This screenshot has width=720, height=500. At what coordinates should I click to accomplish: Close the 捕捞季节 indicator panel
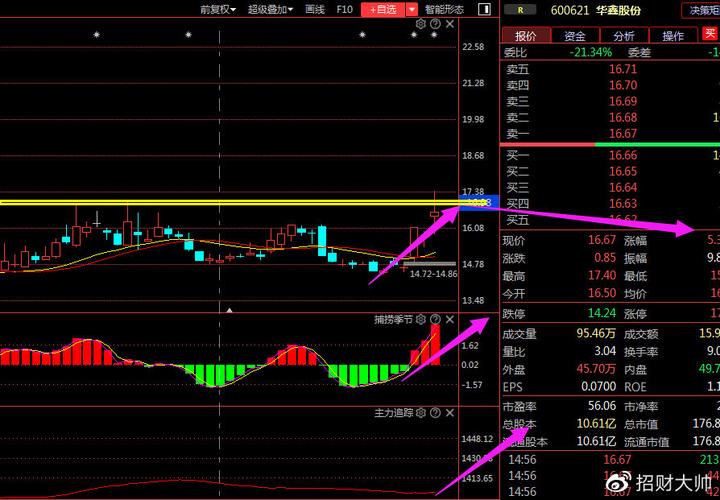tap(450, 320)
